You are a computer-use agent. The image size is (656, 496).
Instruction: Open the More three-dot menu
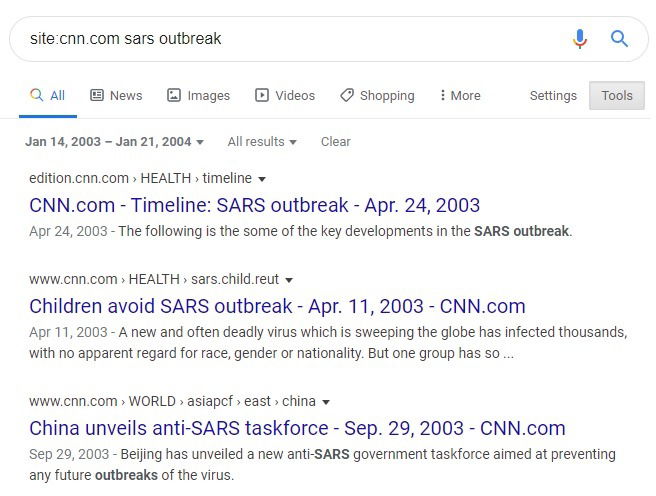pos(460,96)
